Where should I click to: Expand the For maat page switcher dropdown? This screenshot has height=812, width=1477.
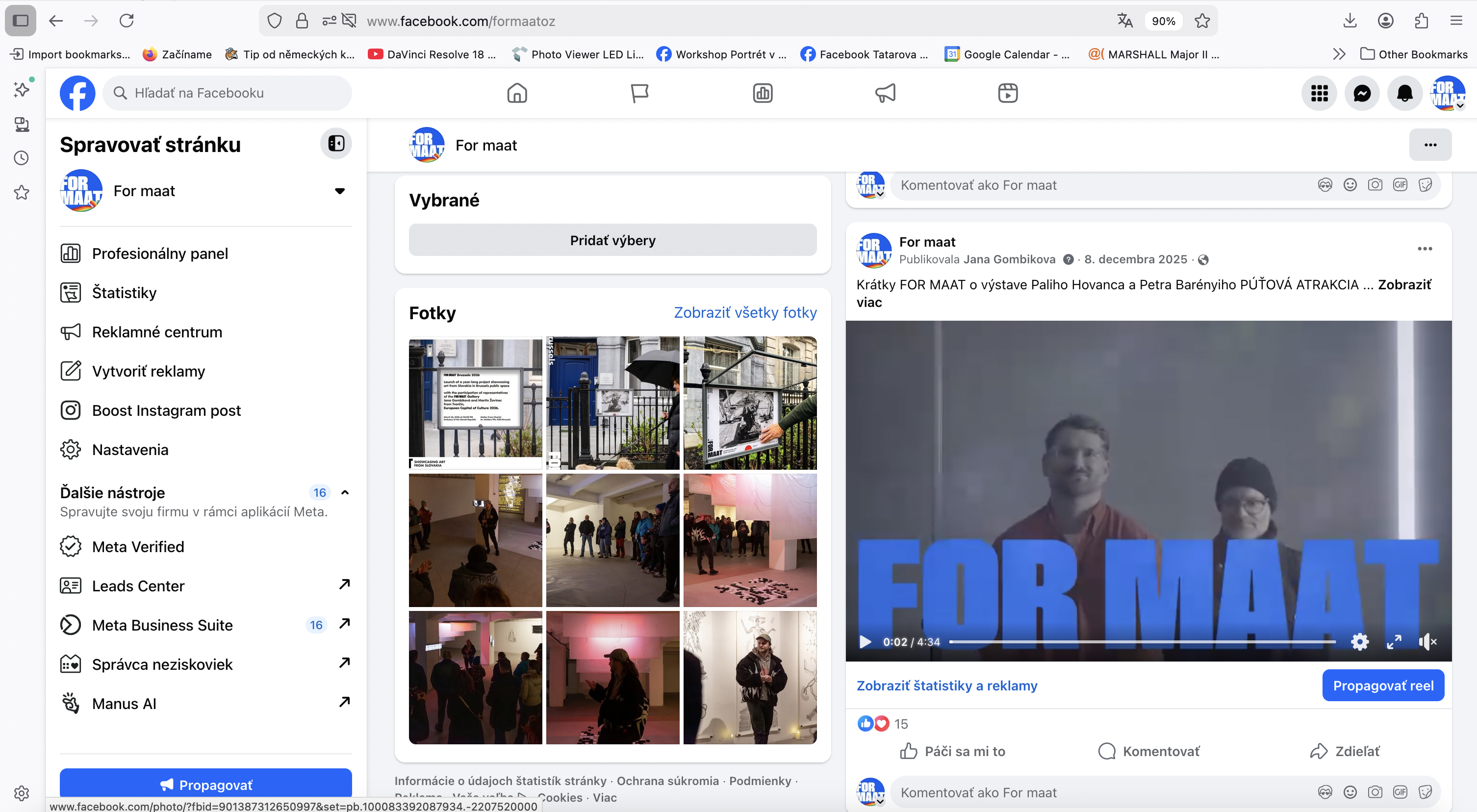point(339,191)
